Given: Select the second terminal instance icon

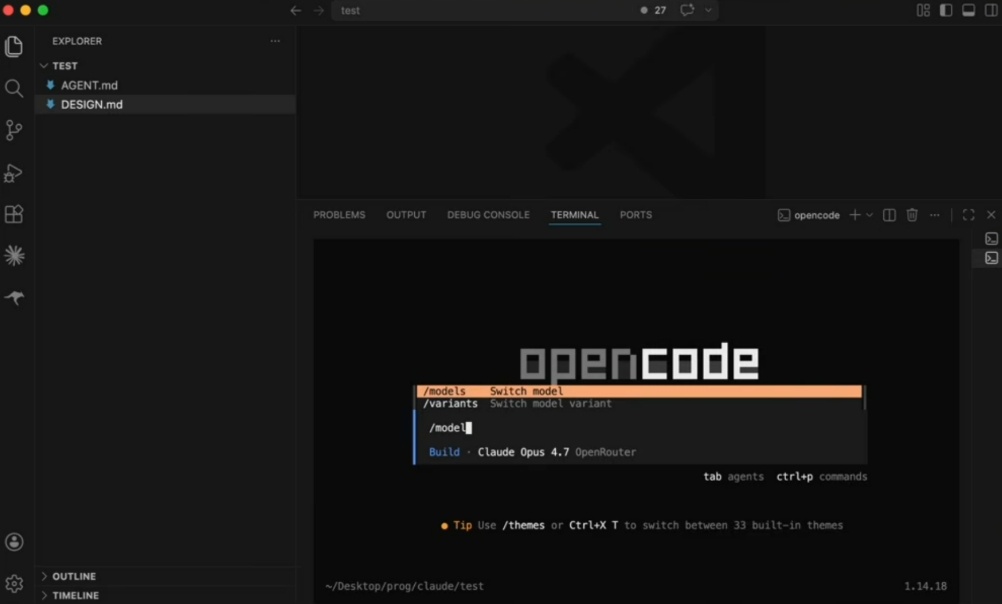Looking at the screenshot, I should click(x=991, y=258).
